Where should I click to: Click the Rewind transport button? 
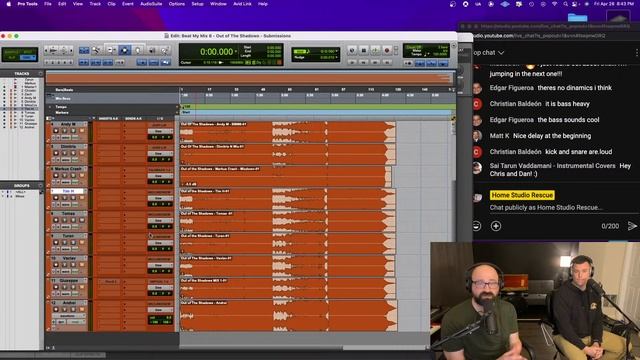click(x=364, y=62)
